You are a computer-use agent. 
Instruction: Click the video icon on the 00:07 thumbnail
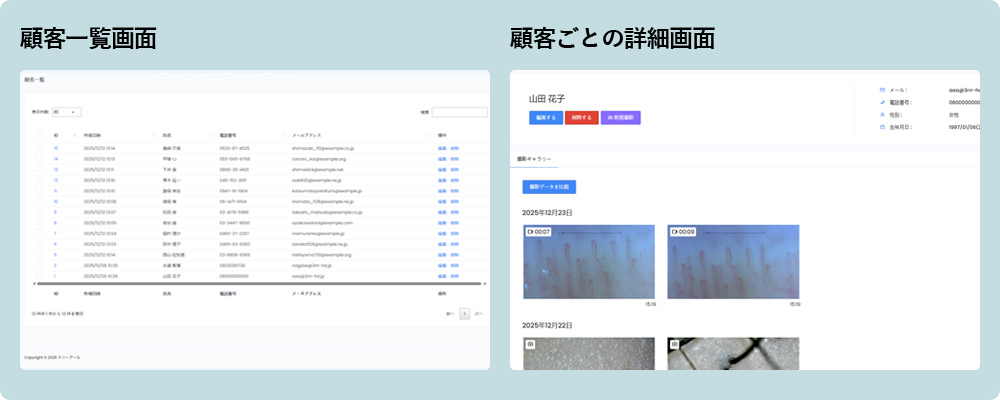click(x=531, y=232)
